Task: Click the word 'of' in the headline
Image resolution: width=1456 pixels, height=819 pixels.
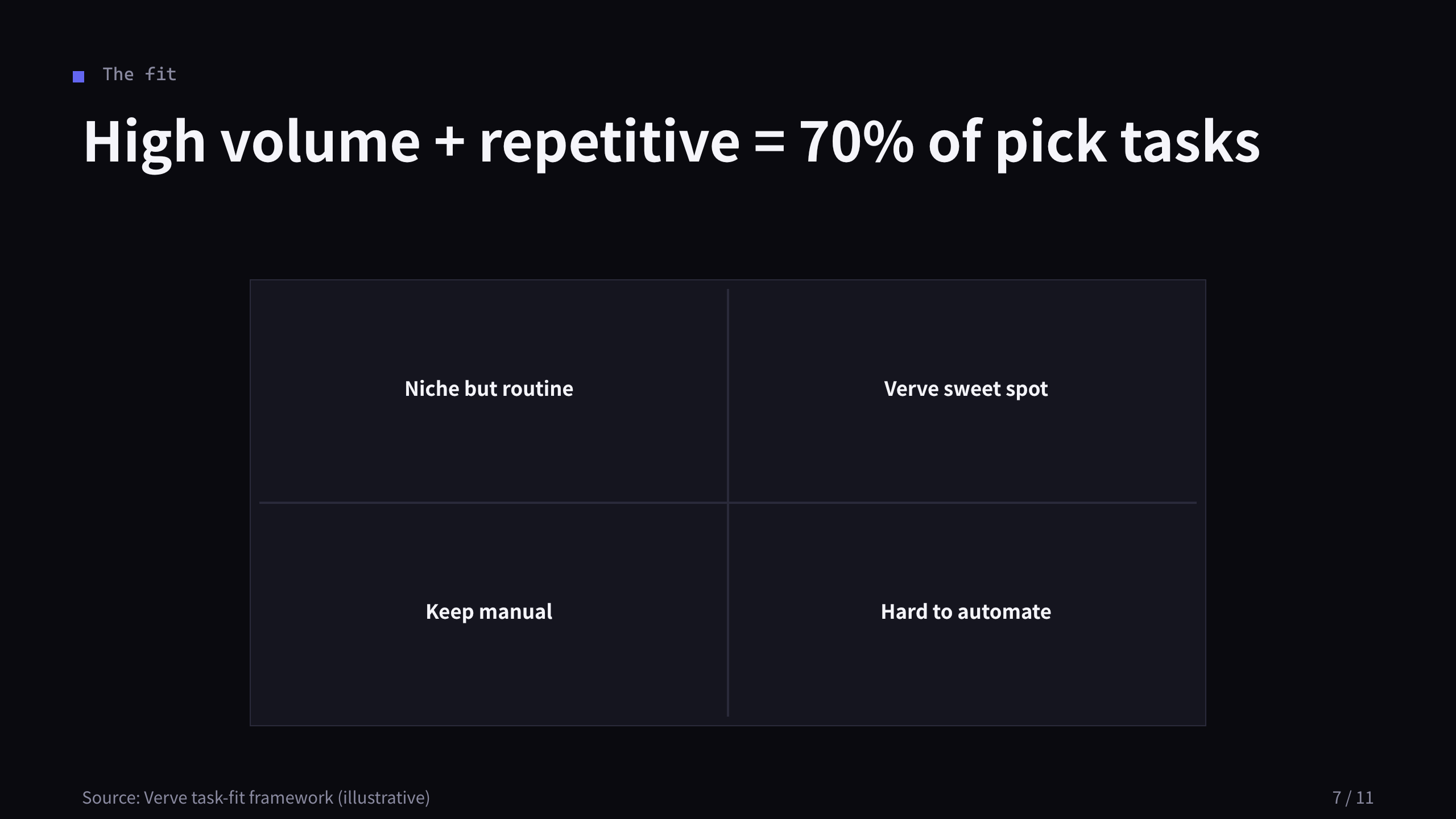Action: (x=955, y=142)
